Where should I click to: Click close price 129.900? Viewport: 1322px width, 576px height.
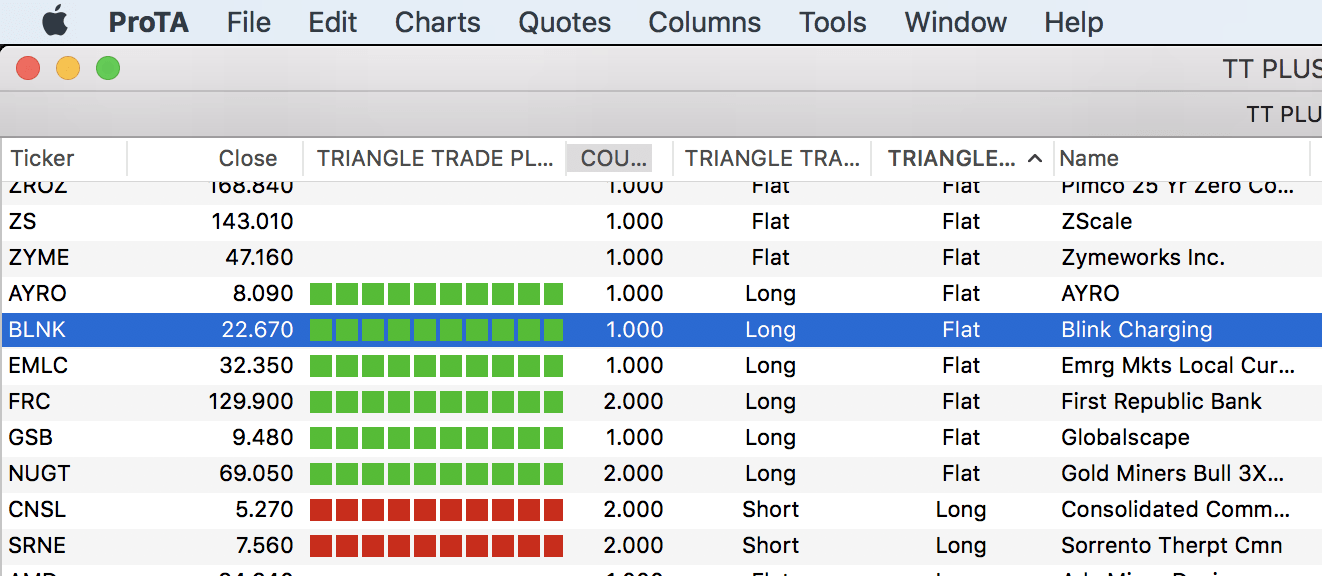252,402
